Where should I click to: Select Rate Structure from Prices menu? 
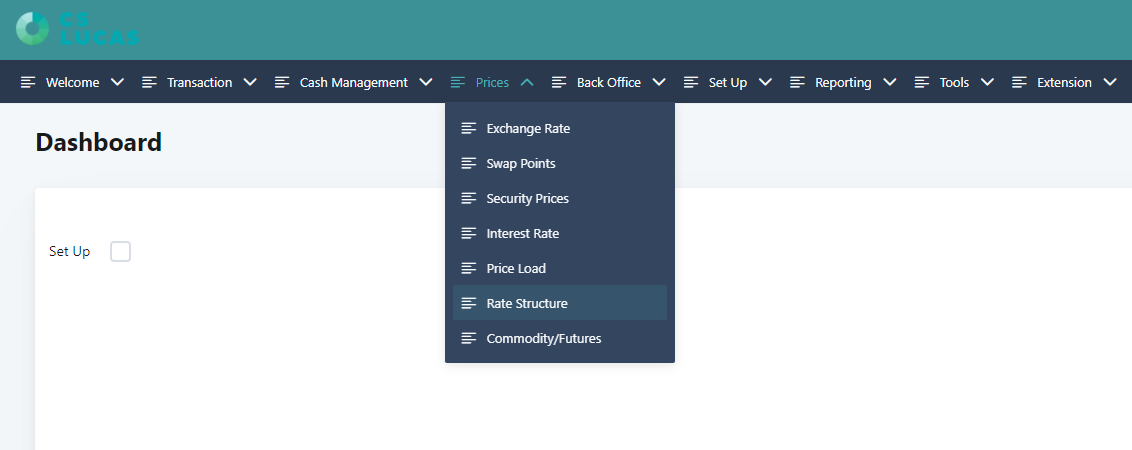coord(526,304)
